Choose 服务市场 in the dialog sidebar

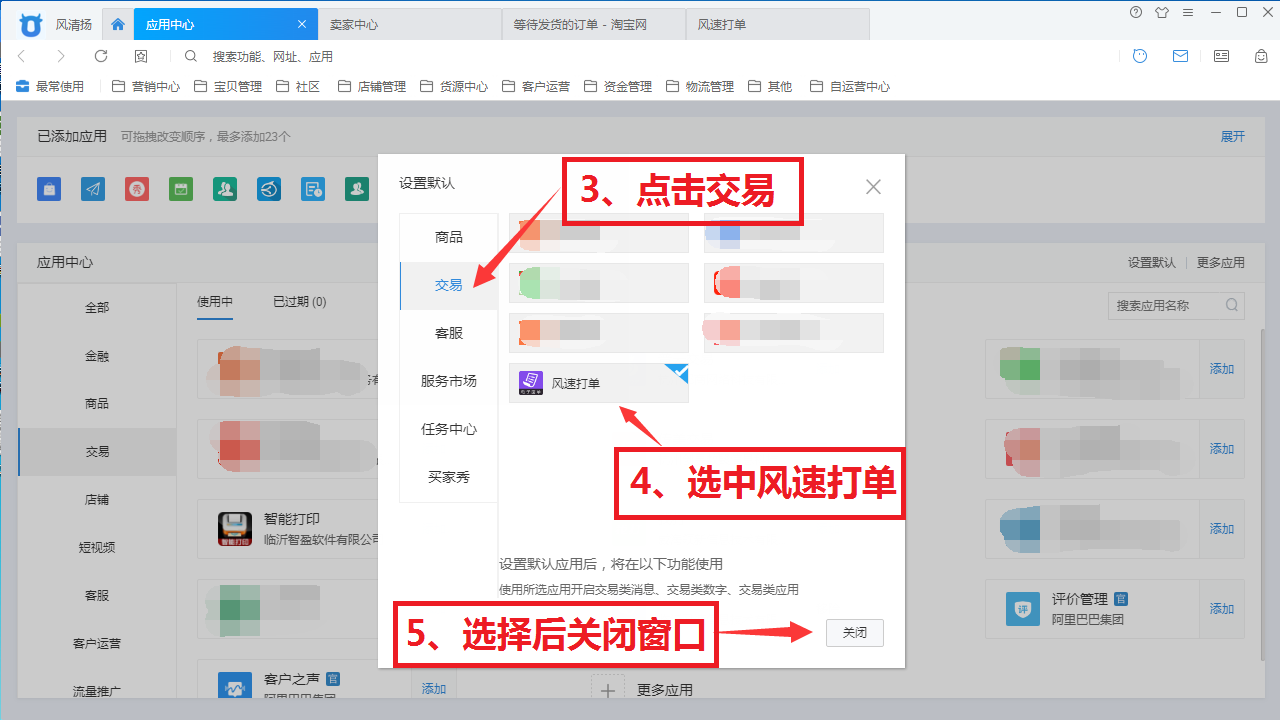click(449, 381)
